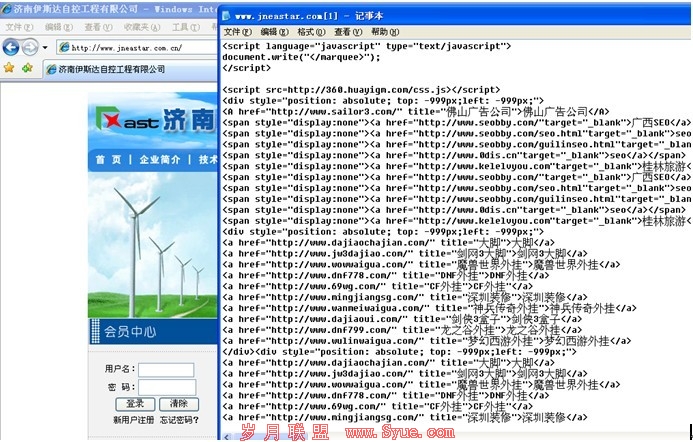Open the Notepad 编辑(E) menu

pyautogui.click(x=274, y=32)
